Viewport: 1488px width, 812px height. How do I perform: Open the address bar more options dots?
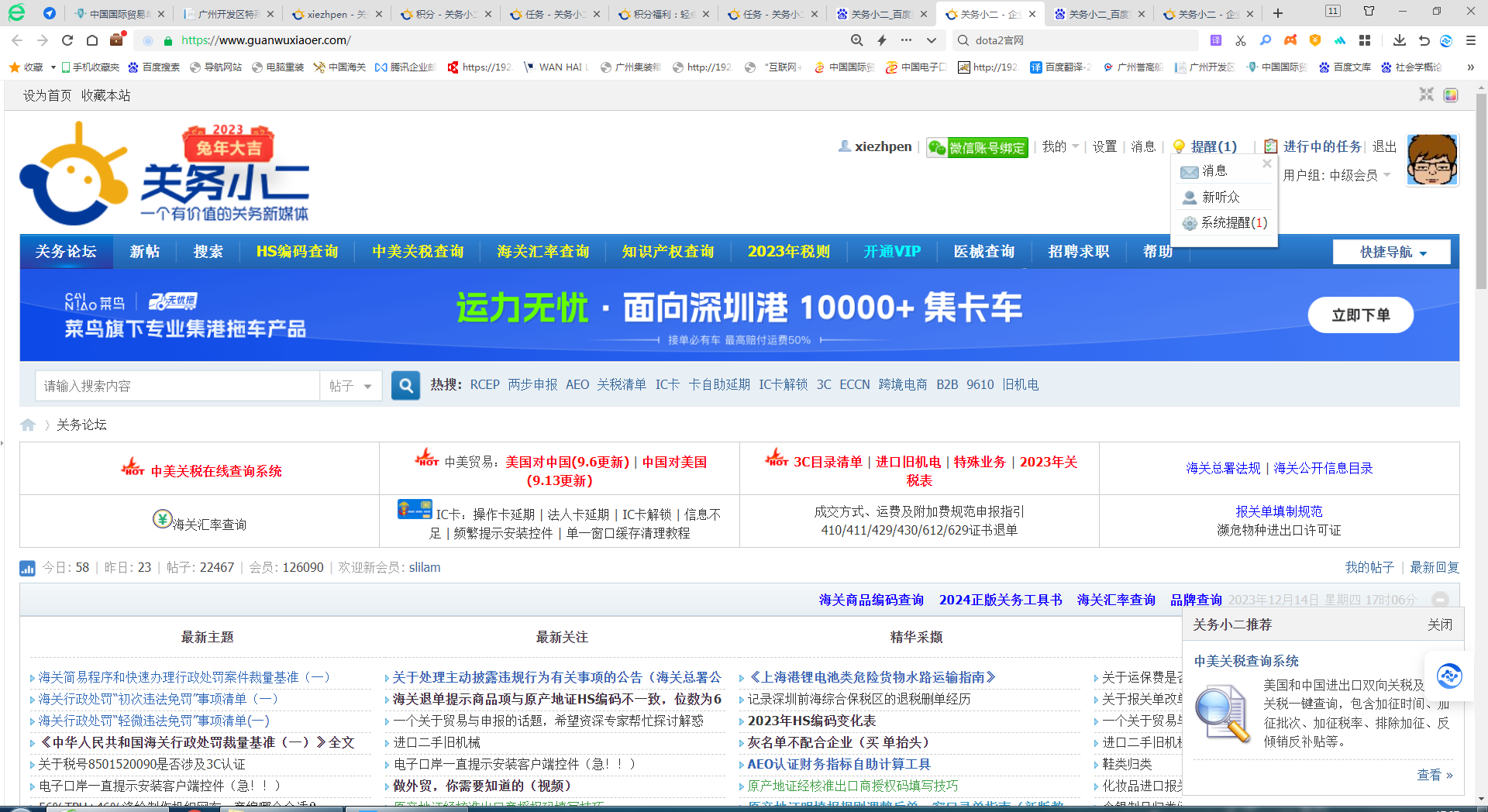906,40
